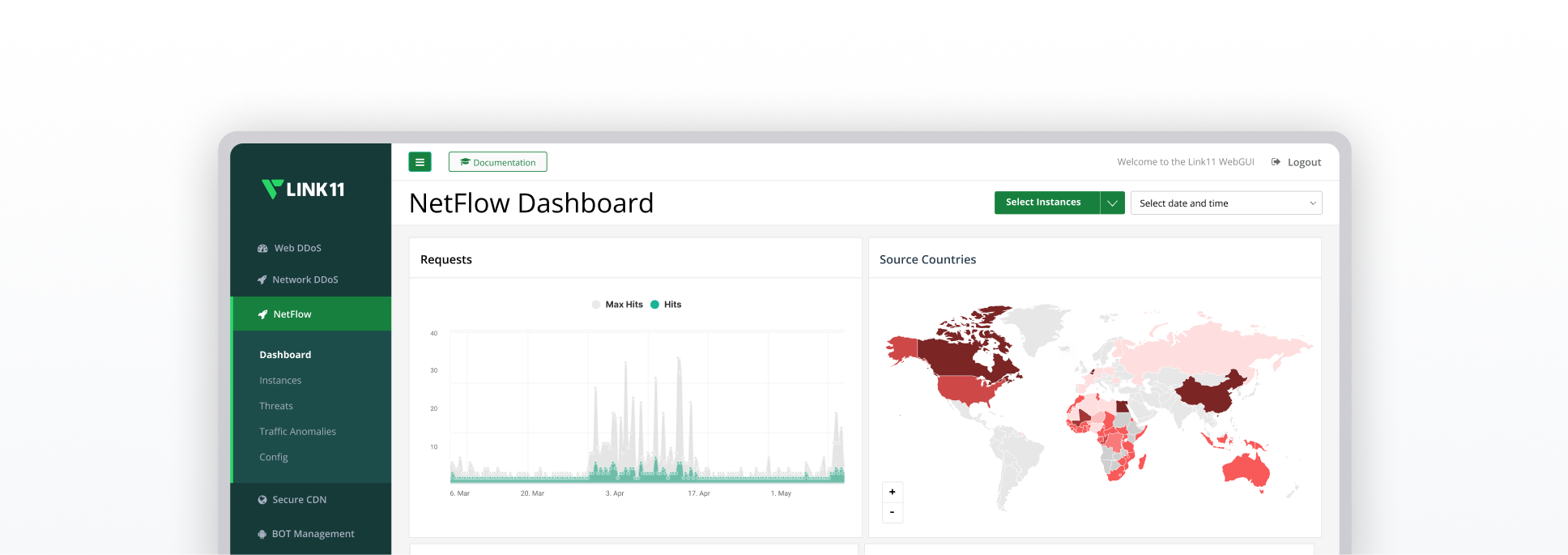This screenshot has width=1568, height=555.
Task: Open the Config submenu item
Action: click(274, 458)
